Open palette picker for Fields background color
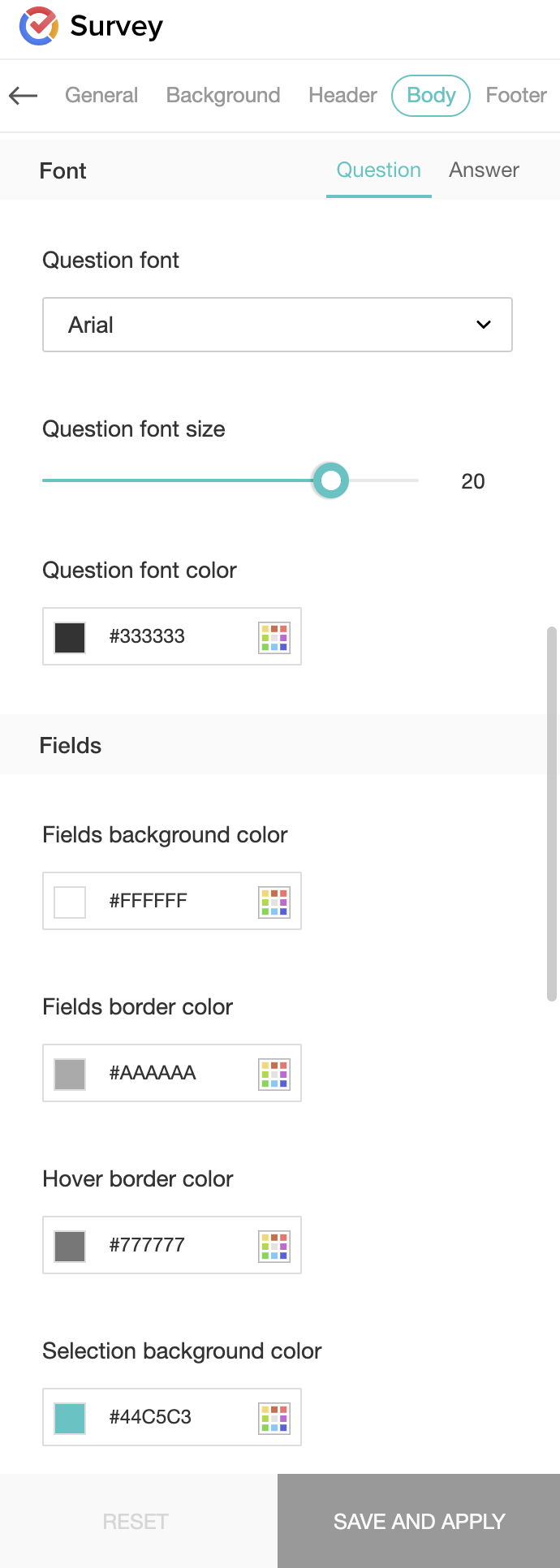560x1568 pixels. tap(274, 902)
